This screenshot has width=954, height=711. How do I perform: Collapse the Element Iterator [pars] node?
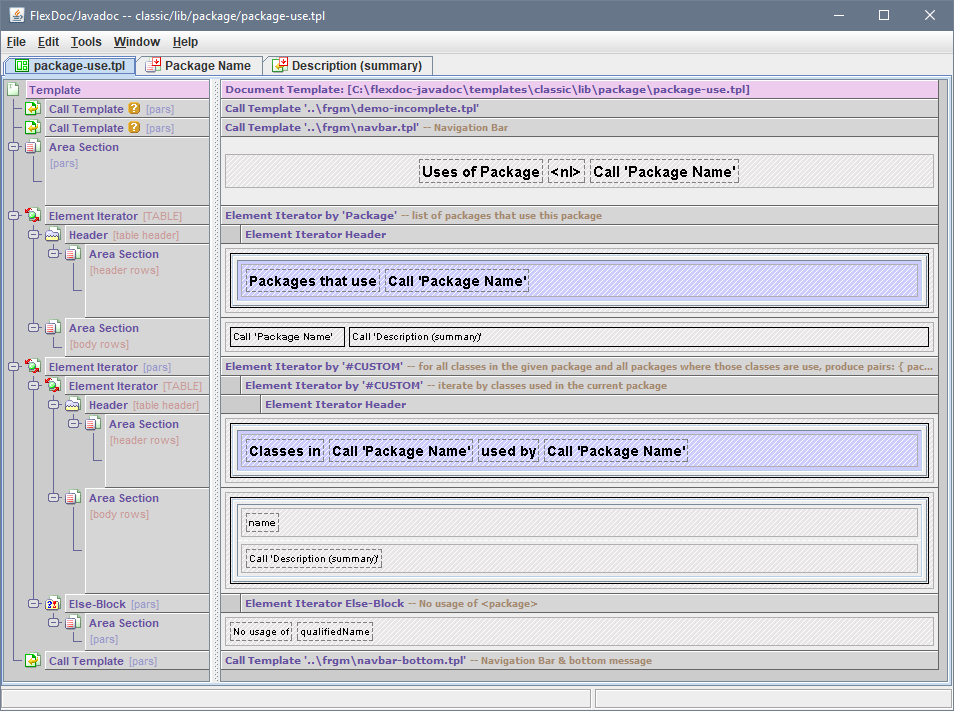point(13,367)
